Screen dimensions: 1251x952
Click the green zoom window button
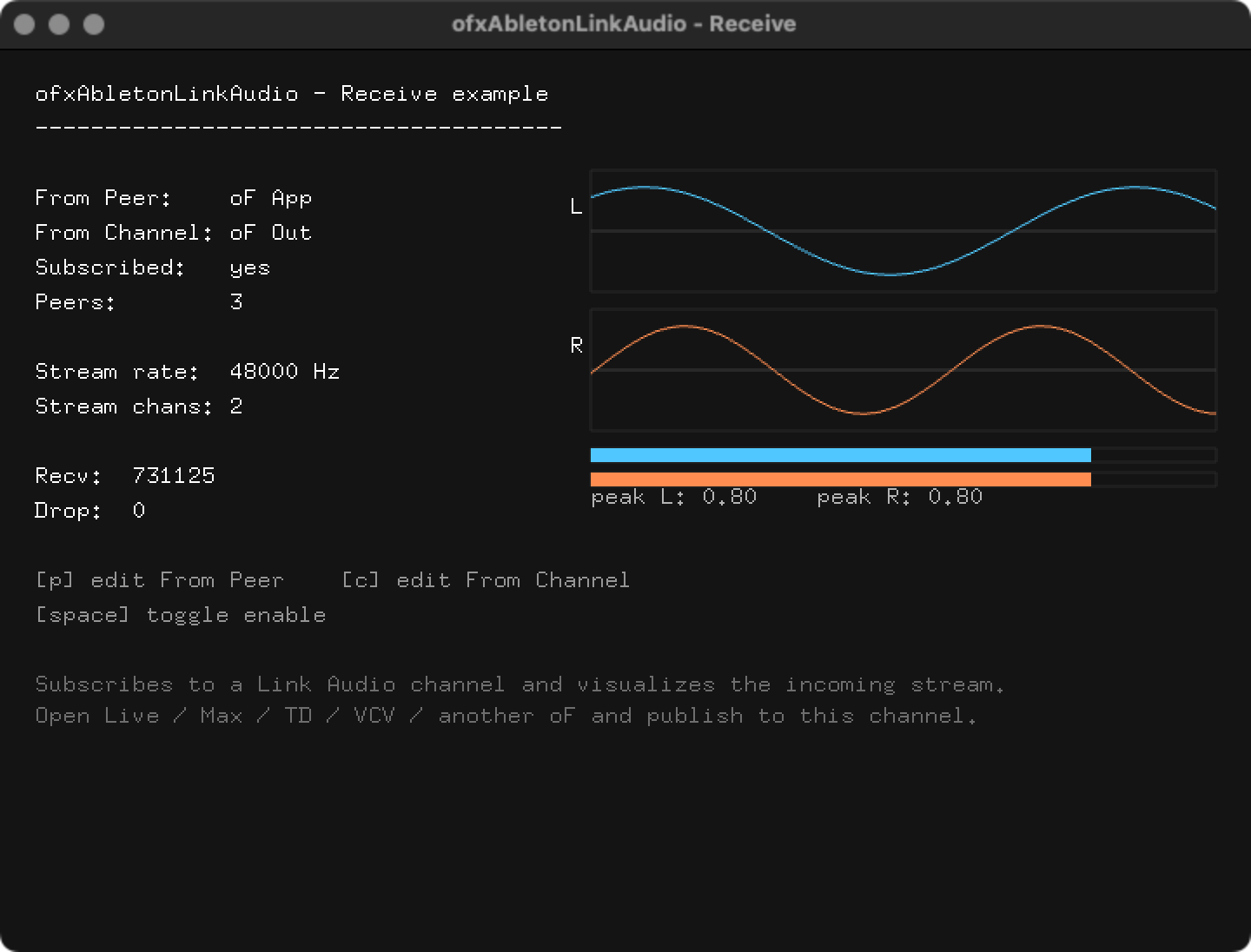[x=94, y=24]
